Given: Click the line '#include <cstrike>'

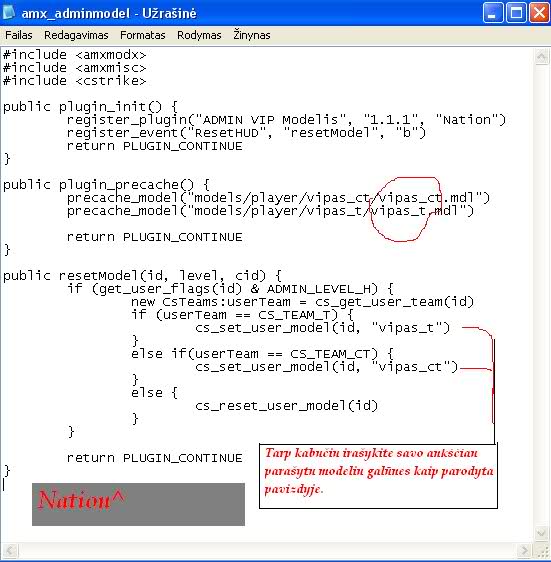Looking at the screenshot, I should 75,81.
